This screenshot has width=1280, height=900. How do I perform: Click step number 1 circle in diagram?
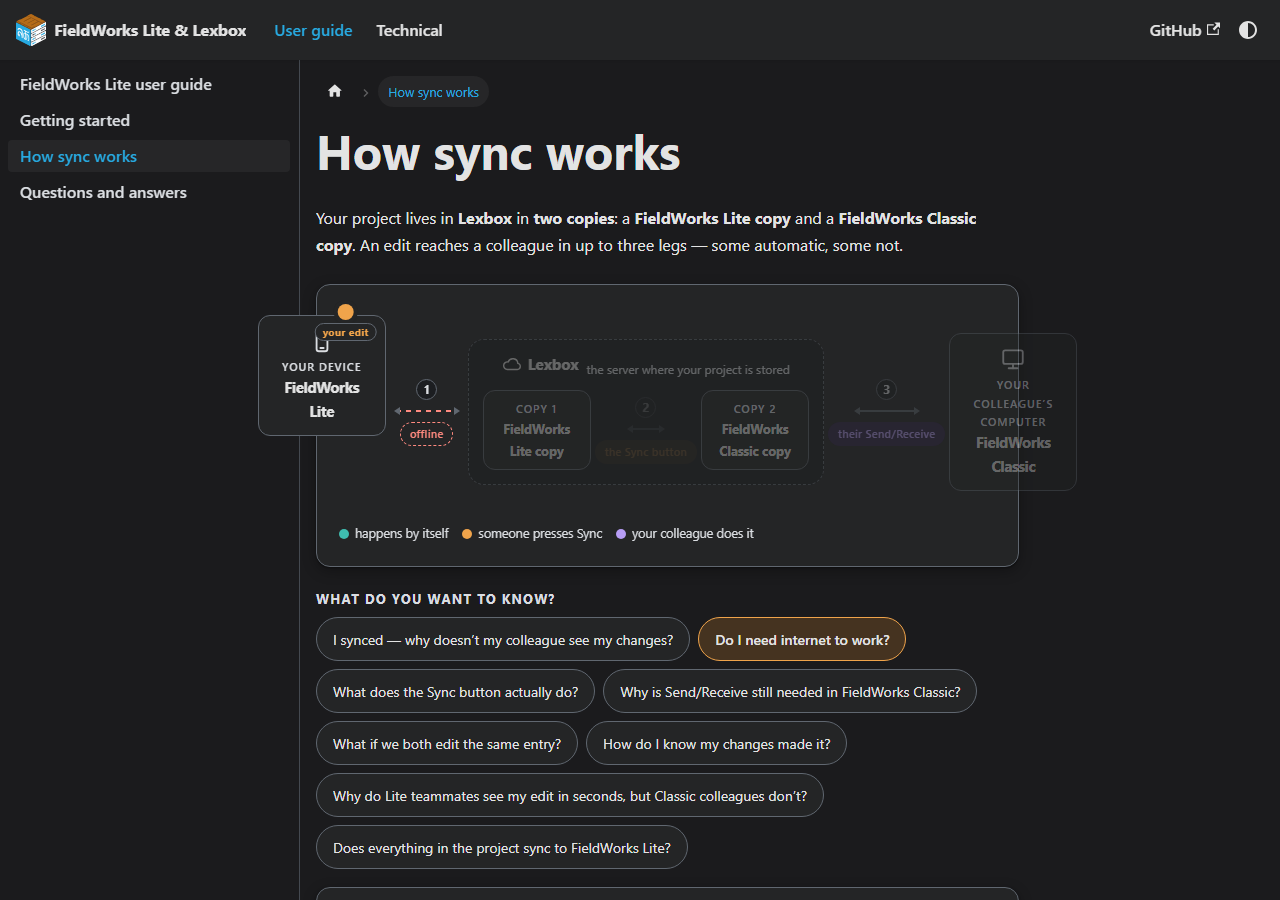tap(427, 390)
